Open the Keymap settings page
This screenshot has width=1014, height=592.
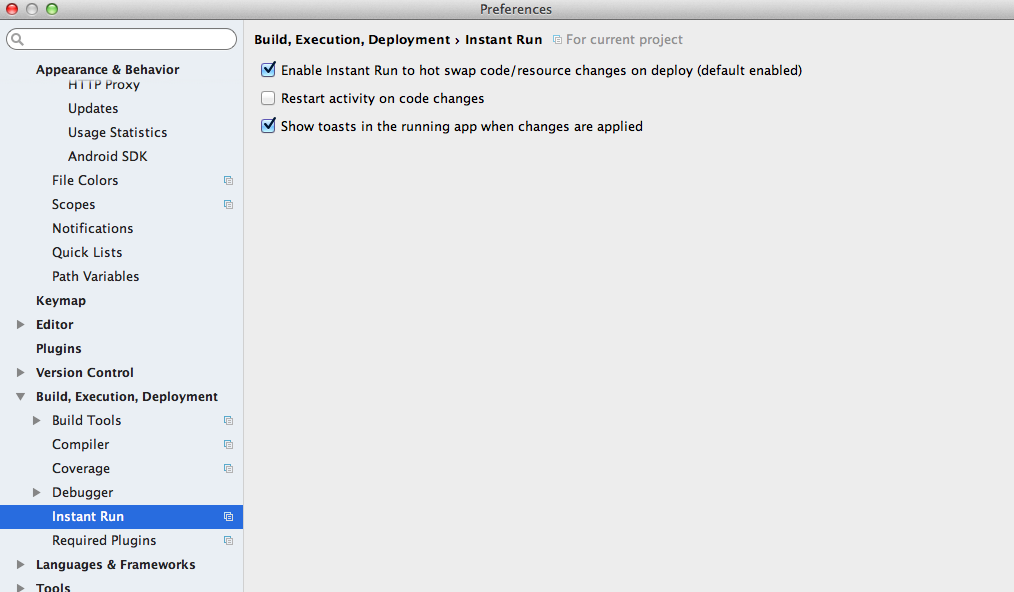[x=61, y=301]
